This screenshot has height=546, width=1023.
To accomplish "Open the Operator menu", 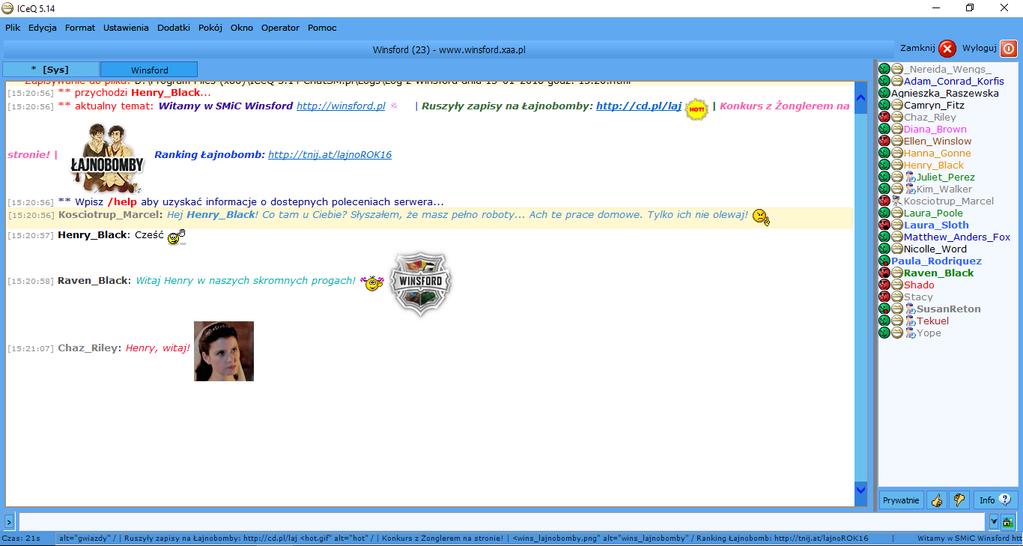I will click(x=280, y=27).
